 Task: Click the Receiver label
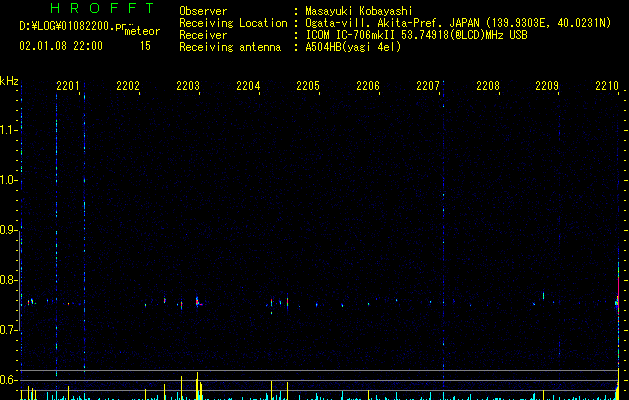click(203, 35)
